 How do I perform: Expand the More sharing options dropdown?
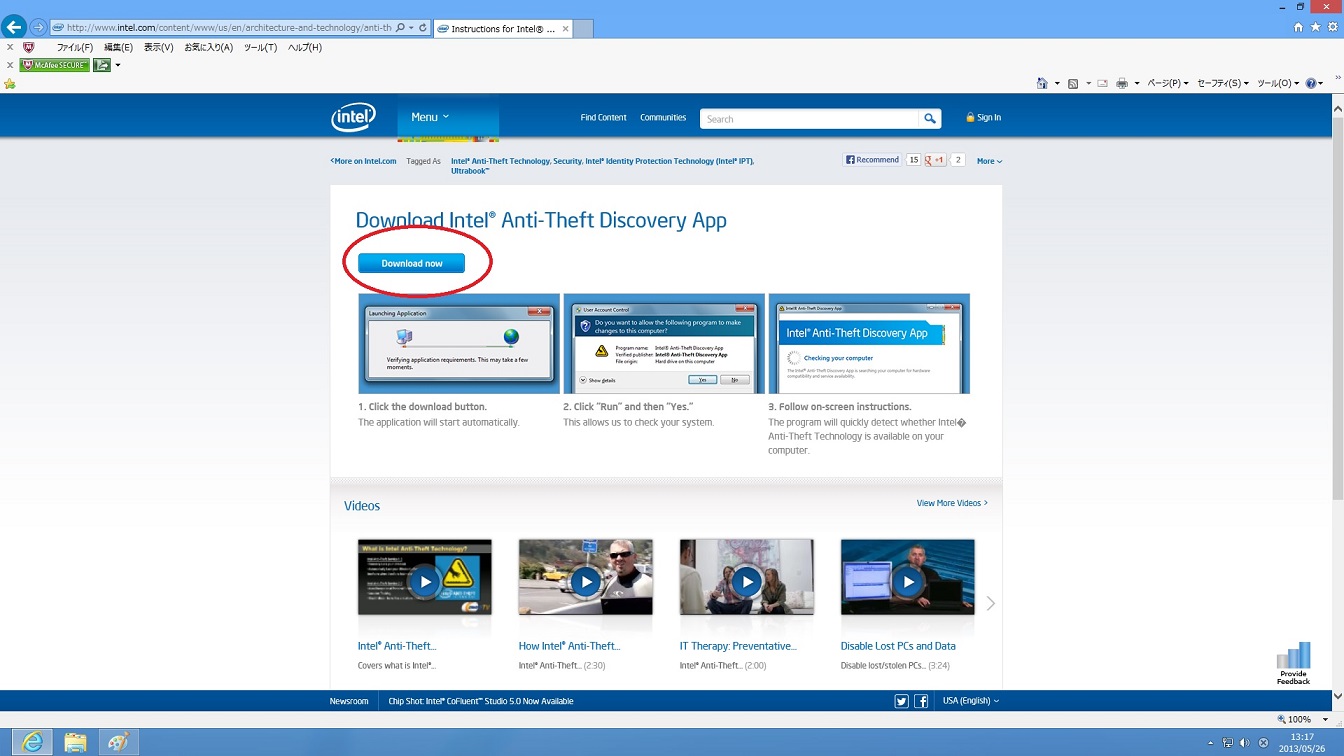coord(989,161)
